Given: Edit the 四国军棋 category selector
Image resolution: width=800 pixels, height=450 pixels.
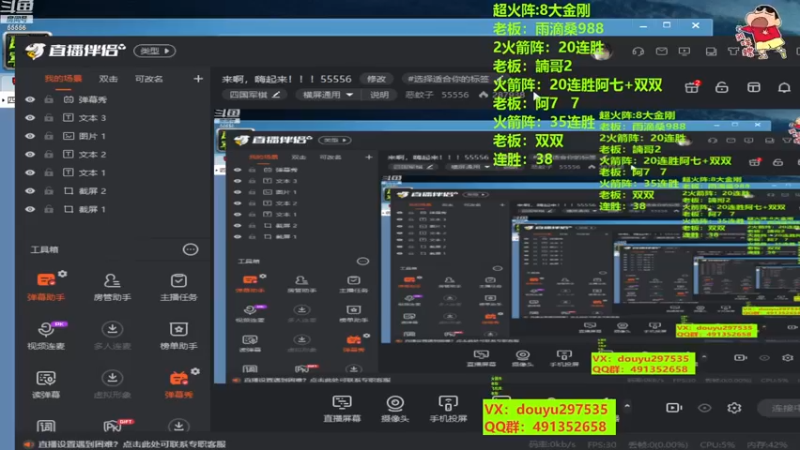Looking at the screenshot, I should [x=255, y=95].
